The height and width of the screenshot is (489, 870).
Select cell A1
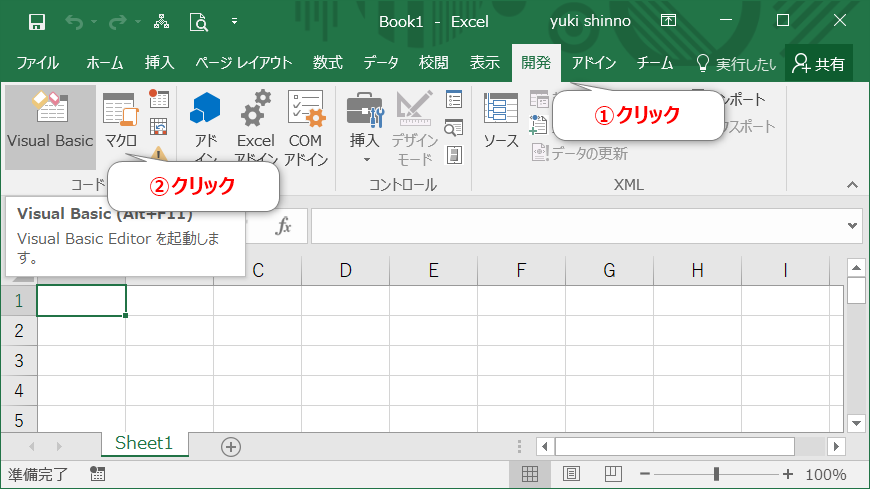[x=82, y=301]
